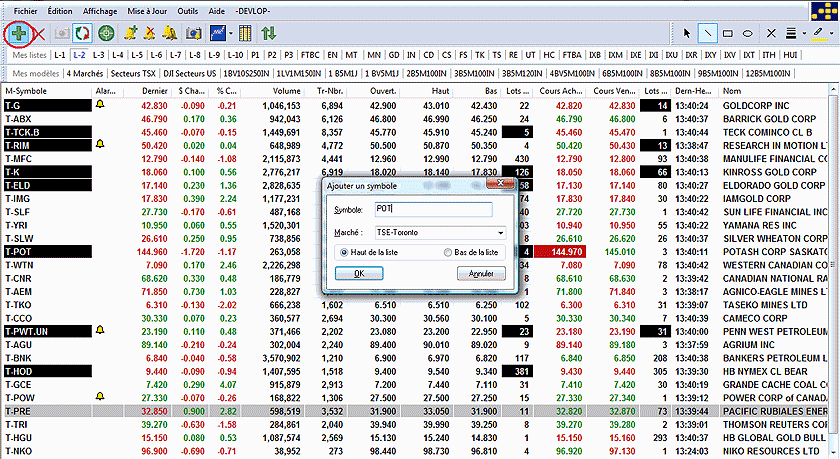Select the line drawing tool

click(x=707, y=33)
